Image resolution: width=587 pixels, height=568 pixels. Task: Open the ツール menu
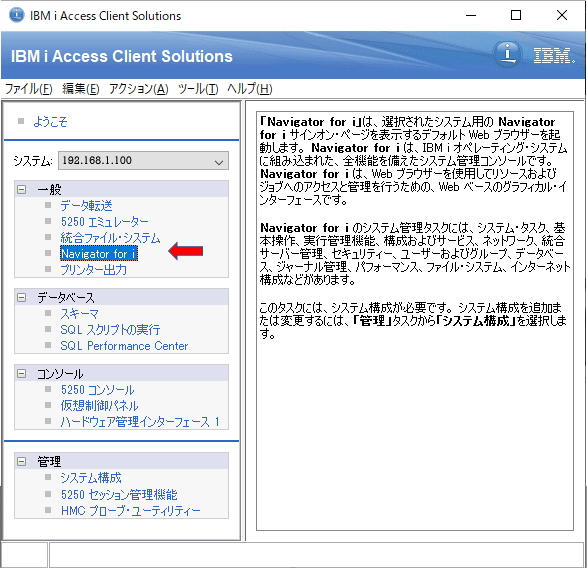coord(198,89)
